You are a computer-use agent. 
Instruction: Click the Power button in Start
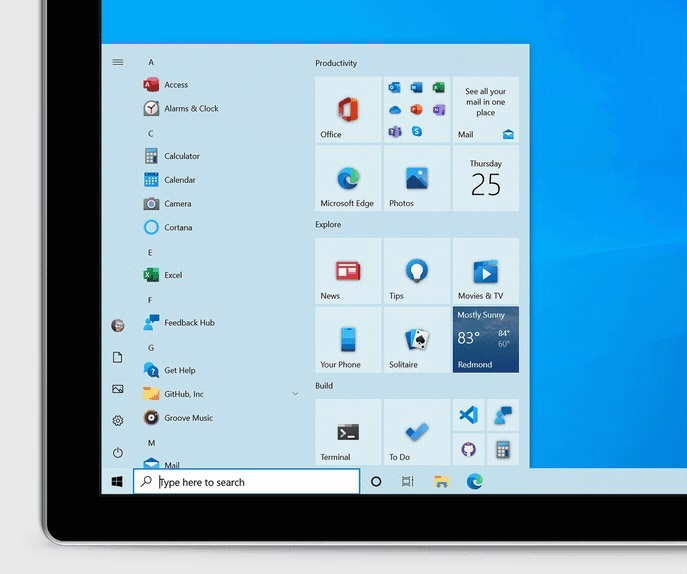[x=117, y=453]
